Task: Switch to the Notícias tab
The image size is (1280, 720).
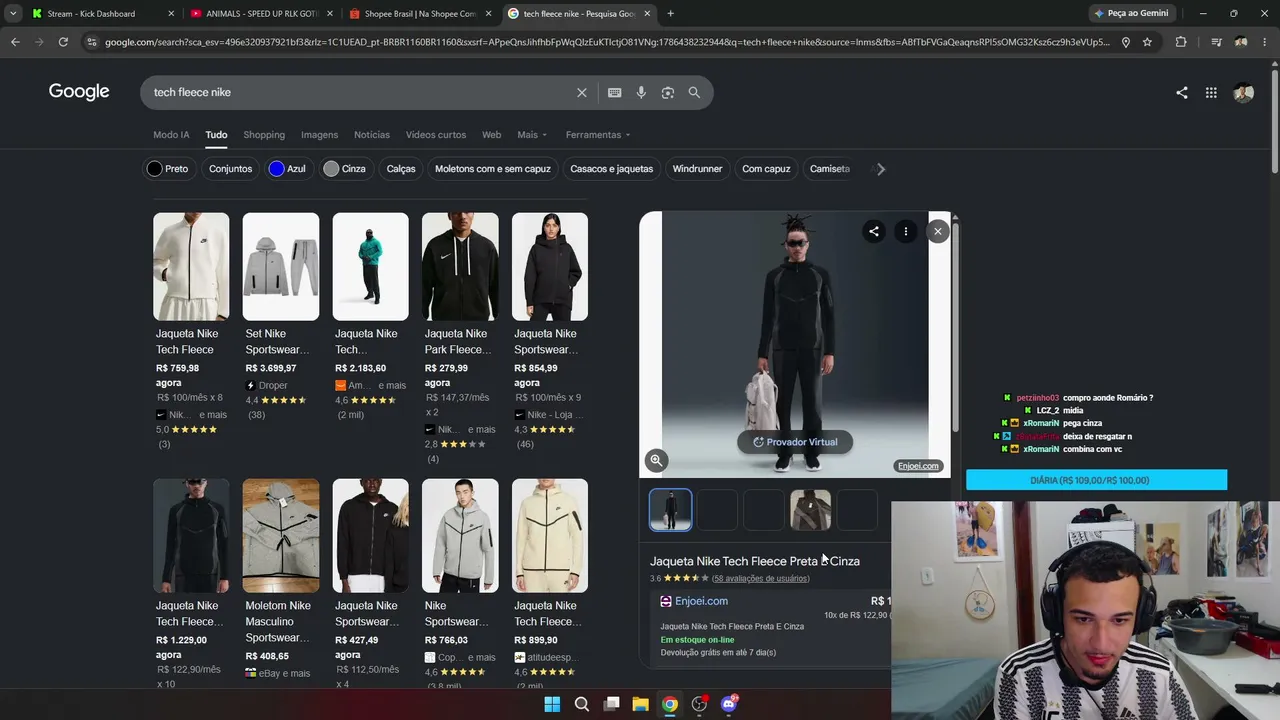Action: click(x=372, y=135)
